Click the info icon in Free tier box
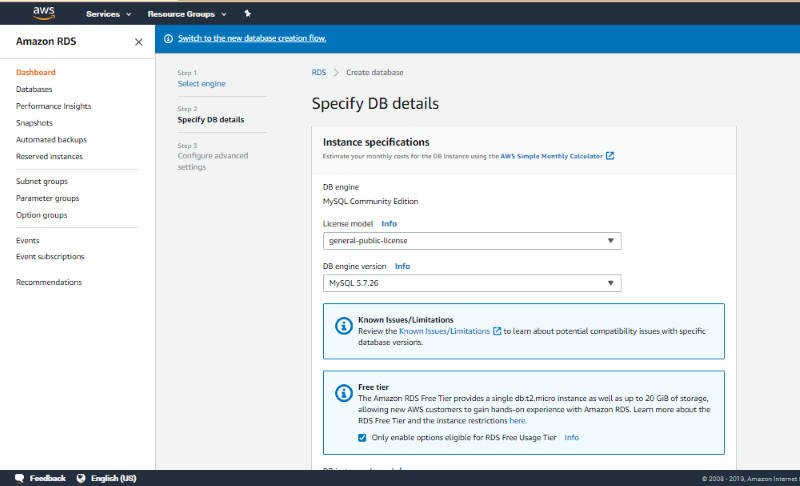 coord(343,393)
